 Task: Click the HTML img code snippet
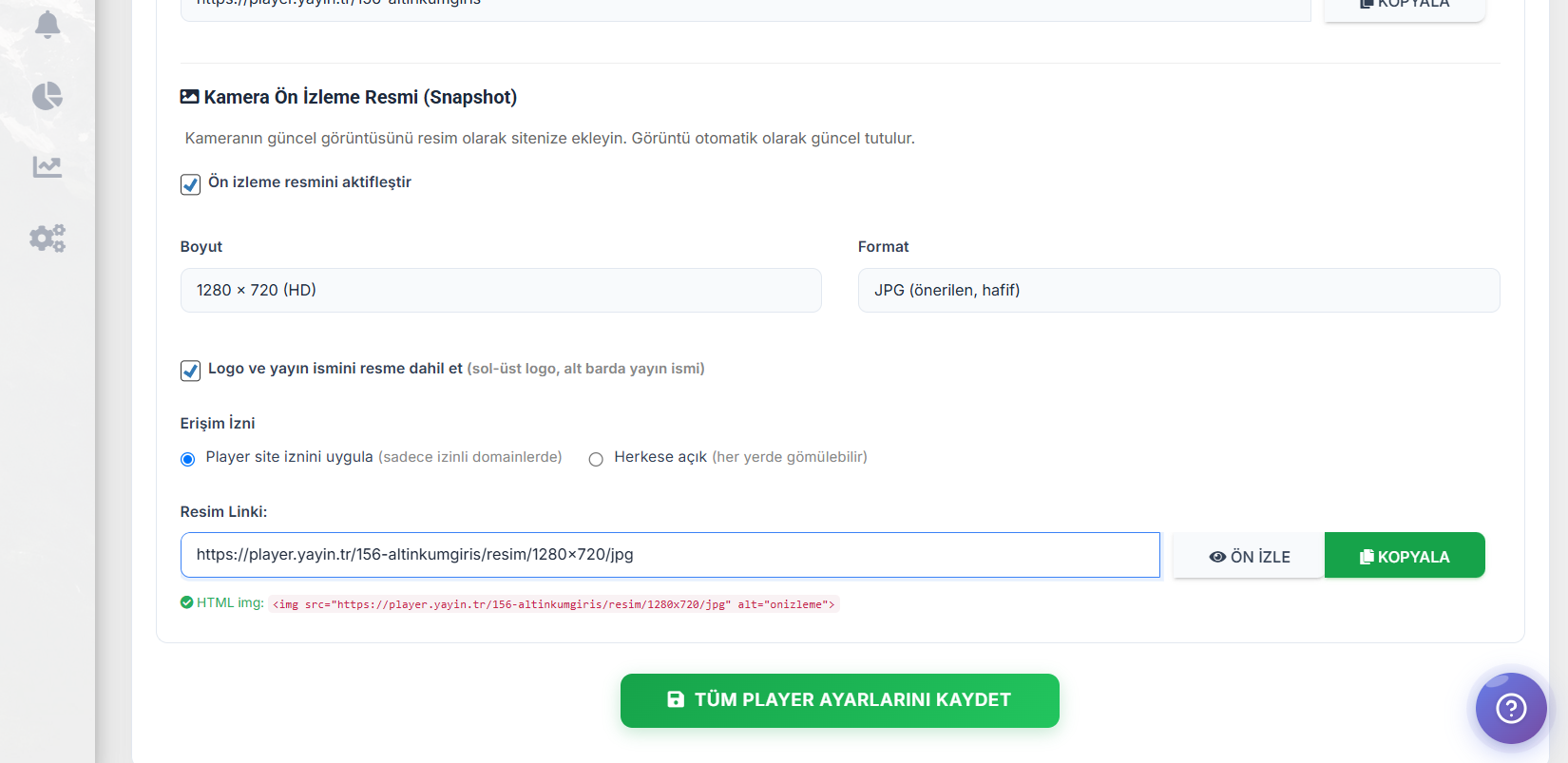tap(554, 604)
